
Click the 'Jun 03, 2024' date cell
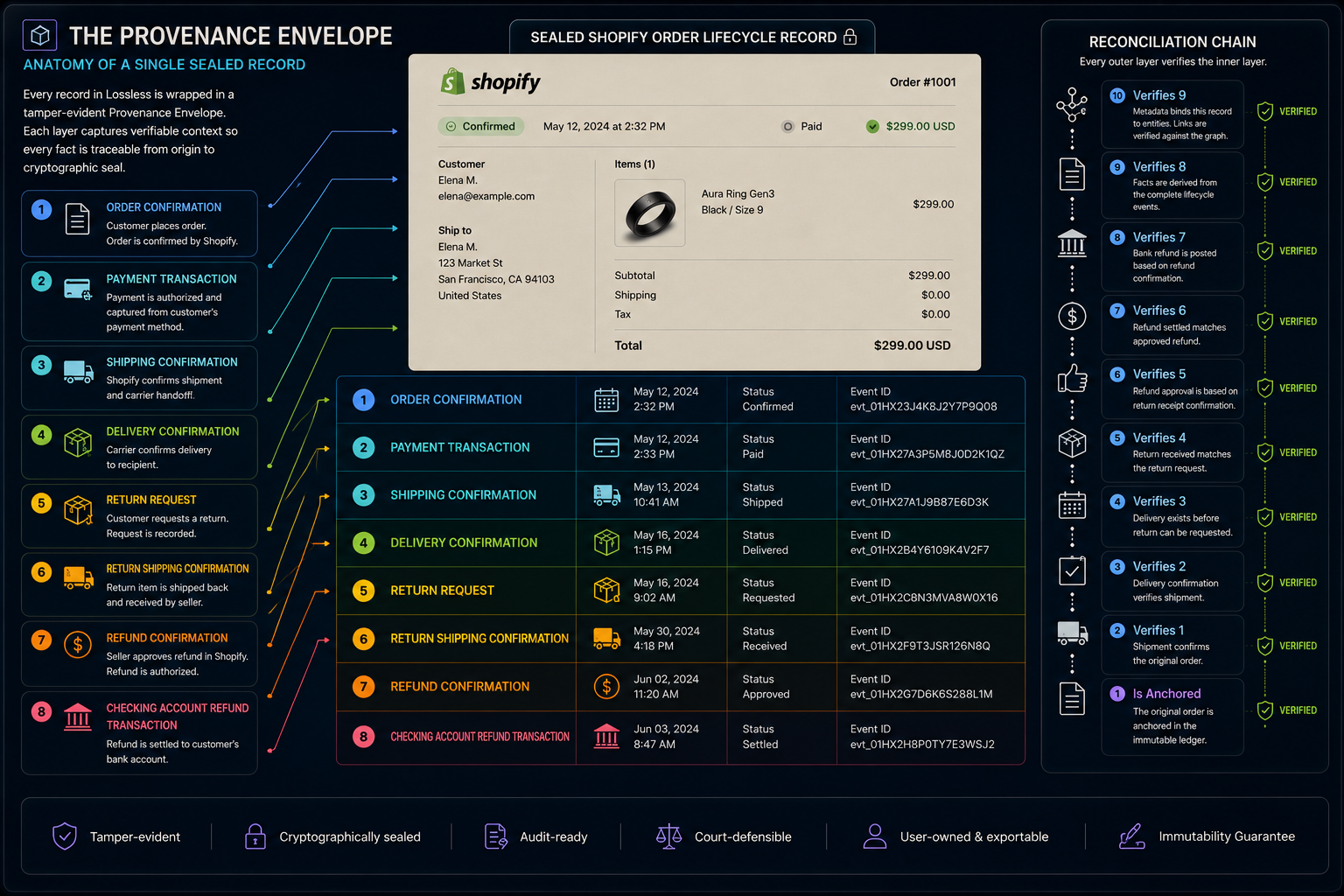point(667,729)
